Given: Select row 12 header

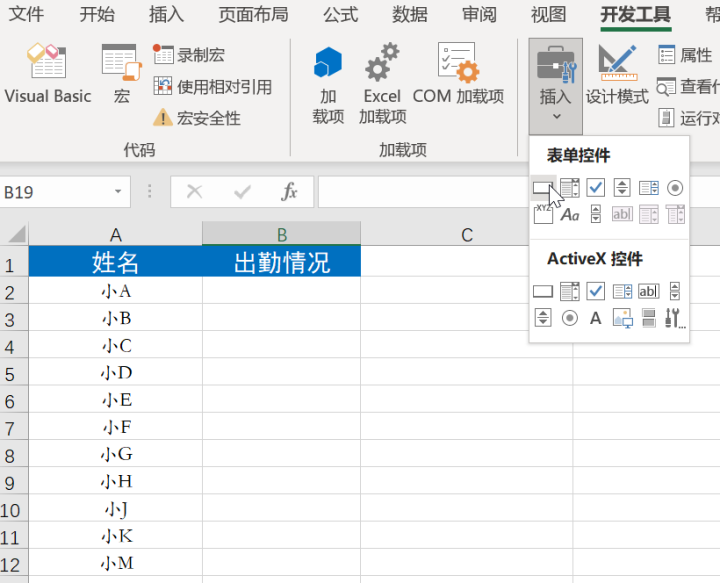Looking at the screenshot, I should (x=14, y=562).
